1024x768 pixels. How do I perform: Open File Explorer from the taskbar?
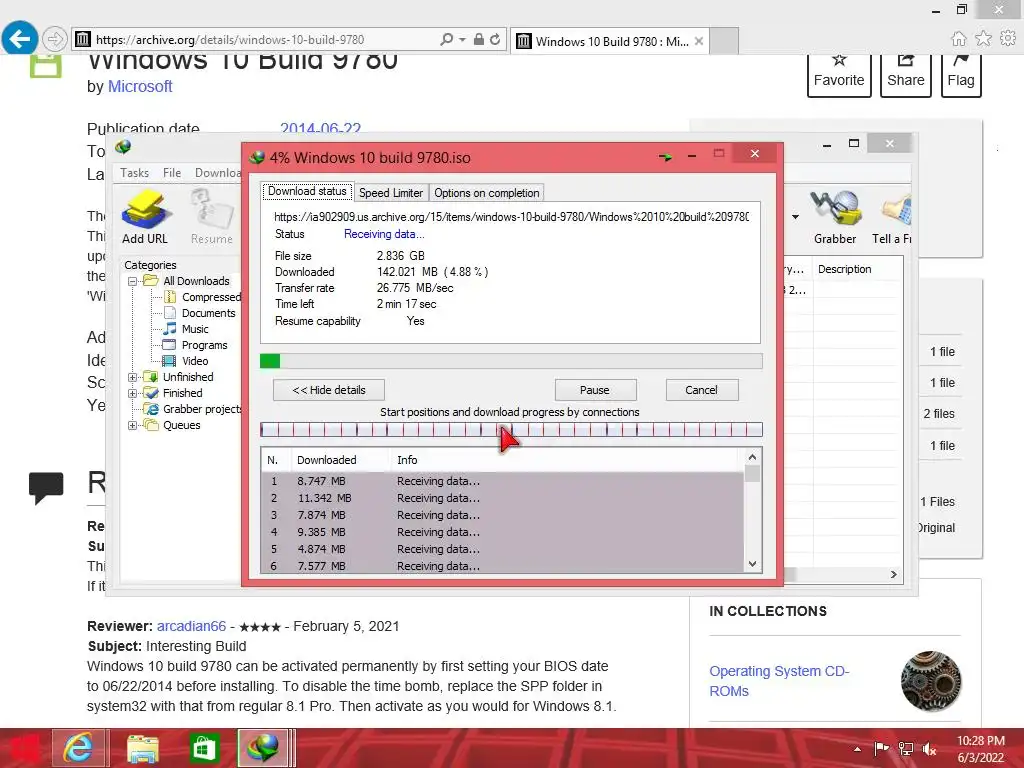click(x=142, y=748)
